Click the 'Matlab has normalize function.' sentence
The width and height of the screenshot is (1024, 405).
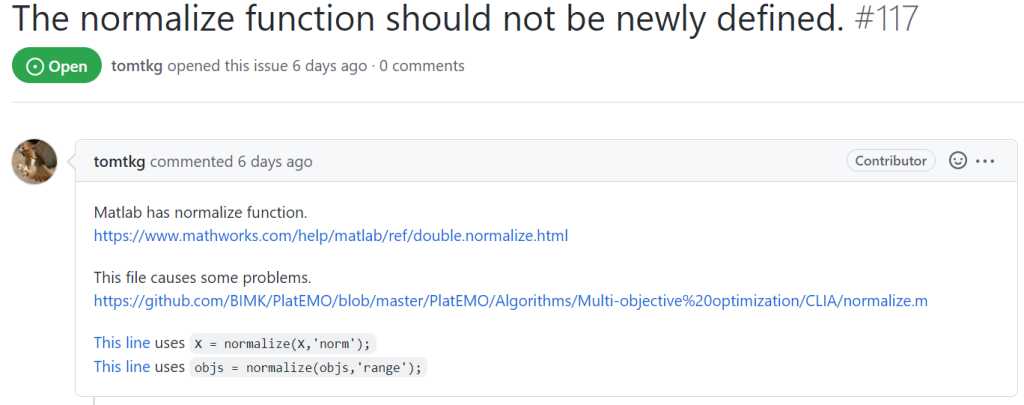(200, 213)
